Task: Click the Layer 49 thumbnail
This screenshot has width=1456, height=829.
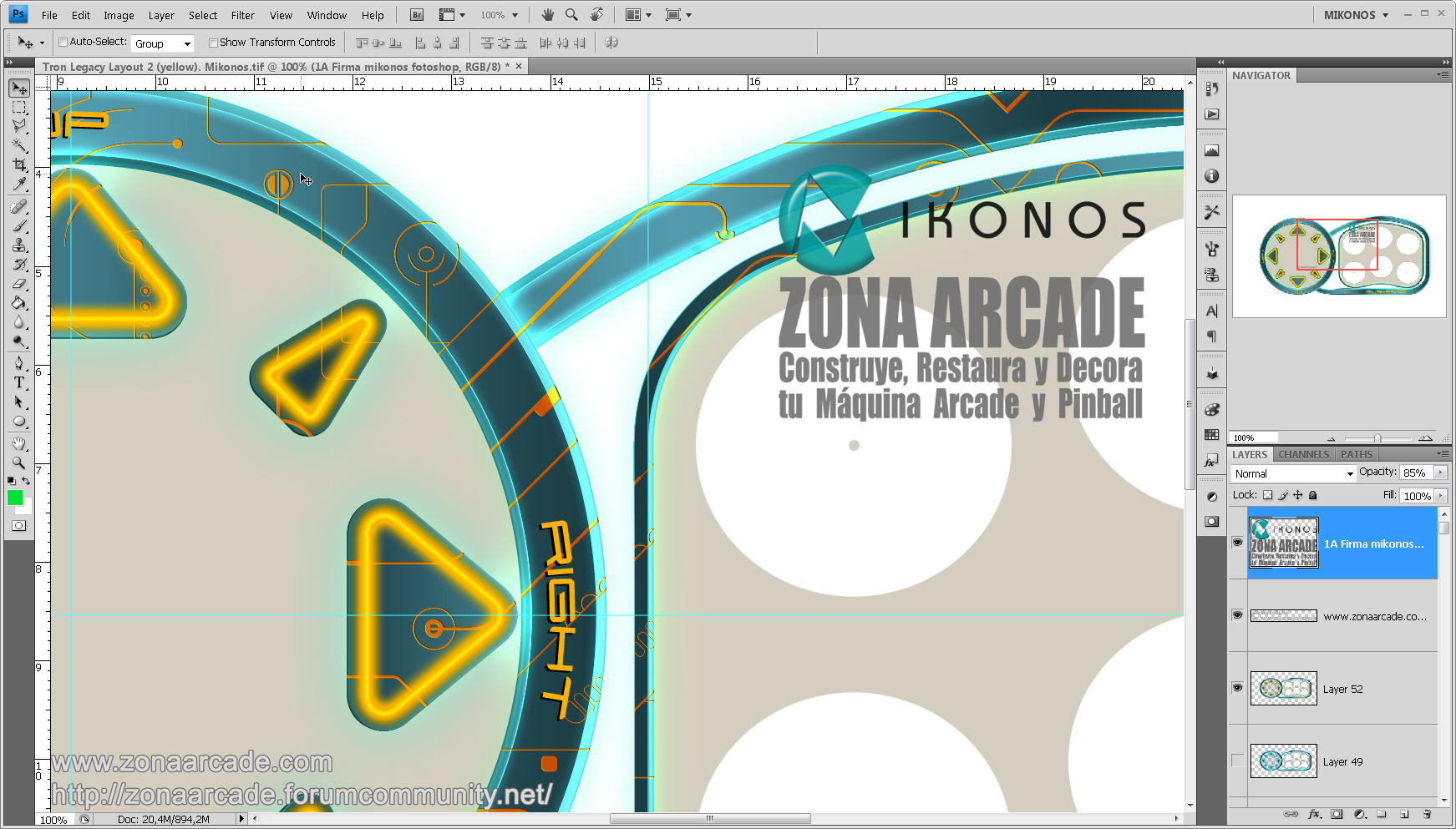Action: [x=1282, y=761]
